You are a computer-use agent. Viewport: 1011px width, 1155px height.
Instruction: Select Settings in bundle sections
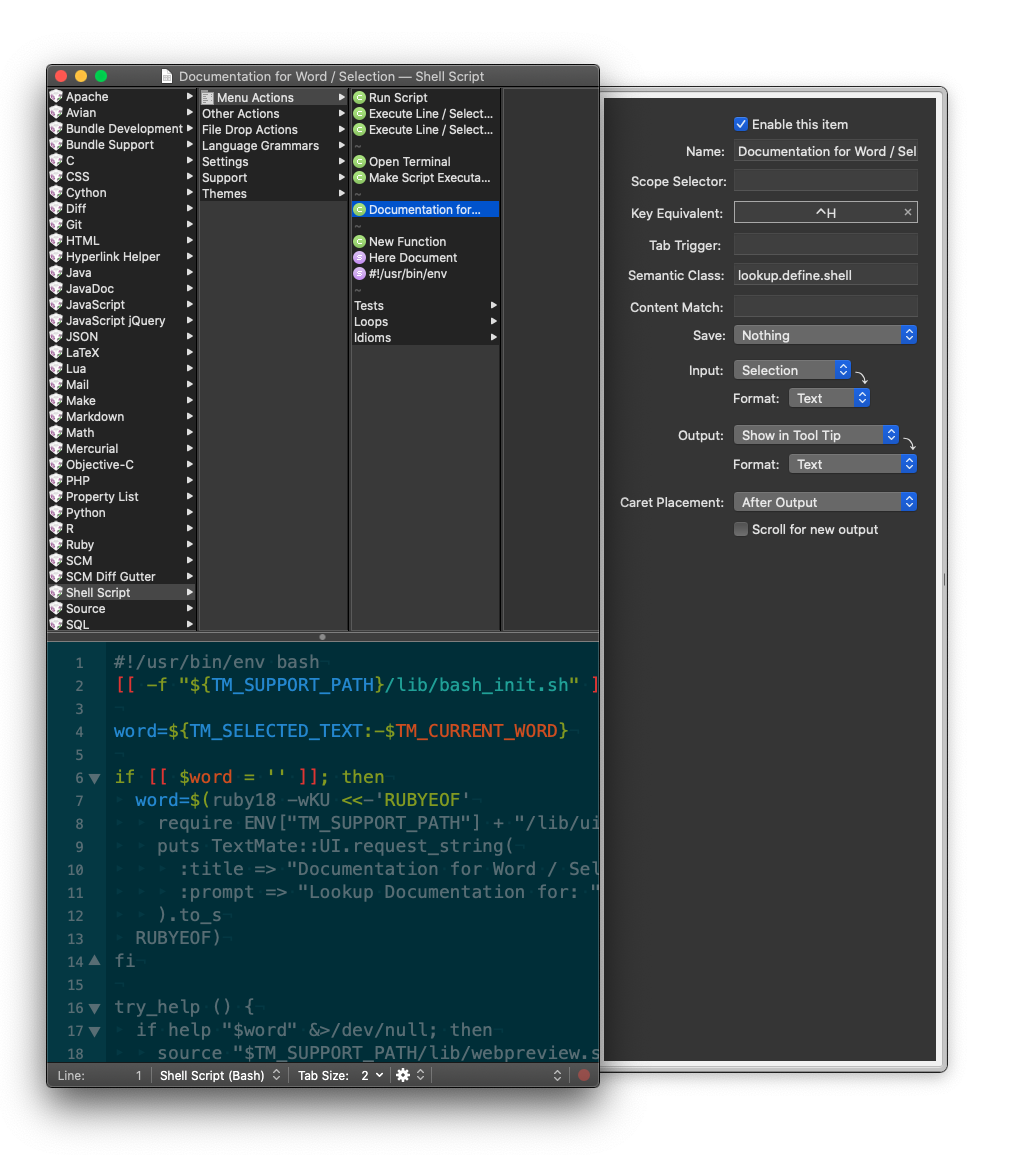[273, 161]
